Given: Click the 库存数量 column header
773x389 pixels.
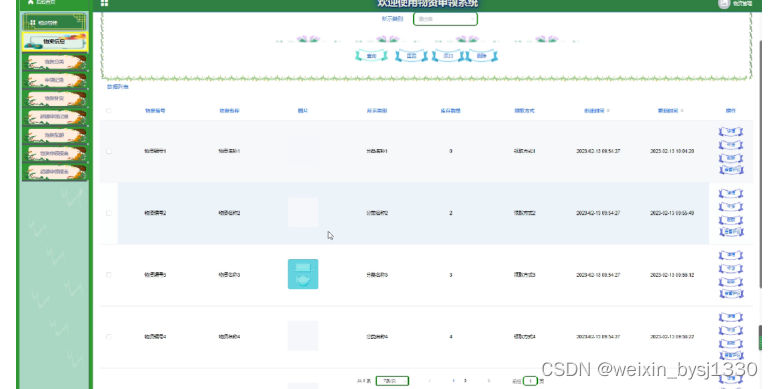Looking at the screenshot, I should (451, 110).
